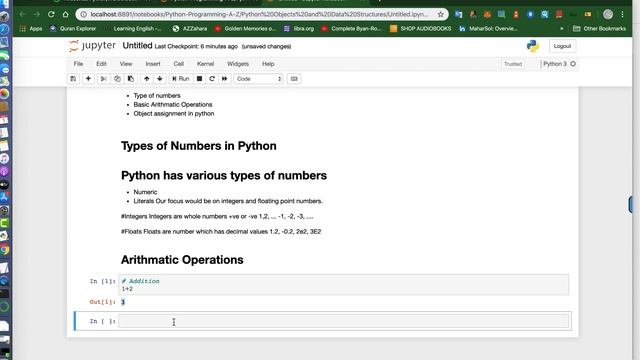640x360 pixels.
Task: Click the Object assignment in python bullet
Action: 173,113
